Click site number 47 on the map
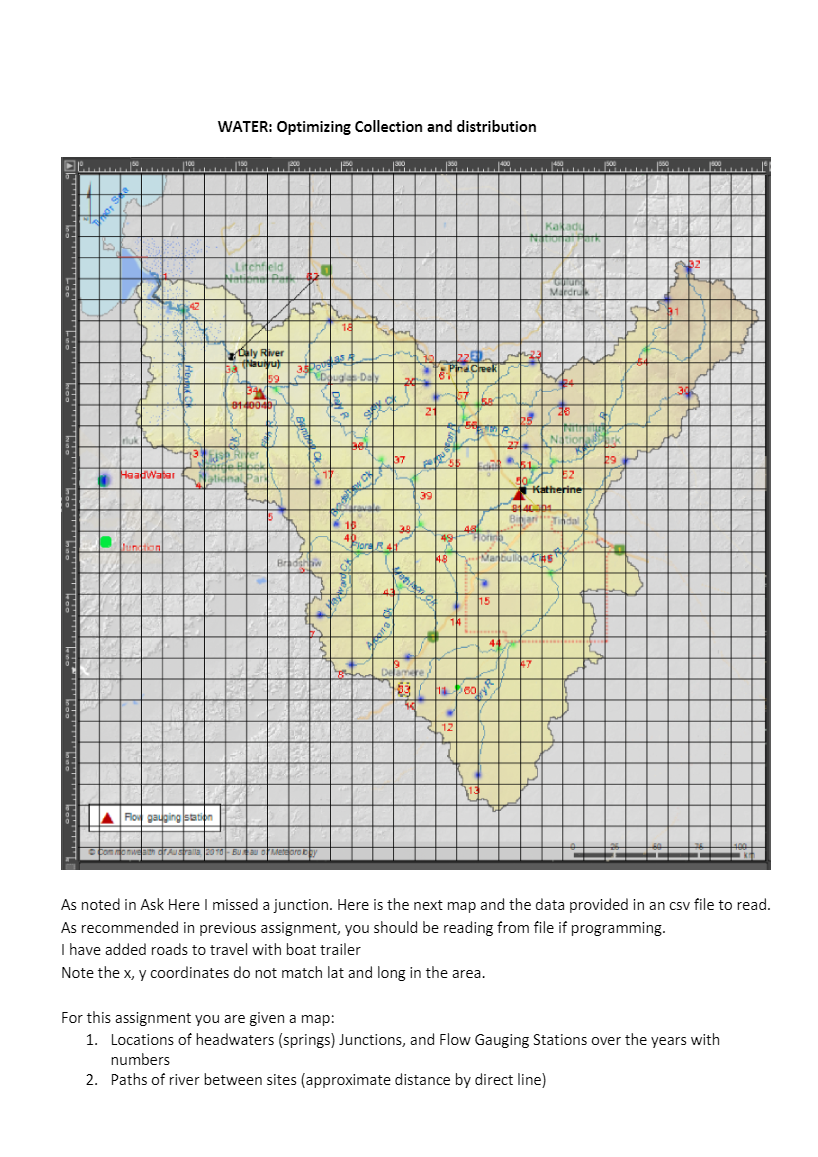 click(525, 664)
